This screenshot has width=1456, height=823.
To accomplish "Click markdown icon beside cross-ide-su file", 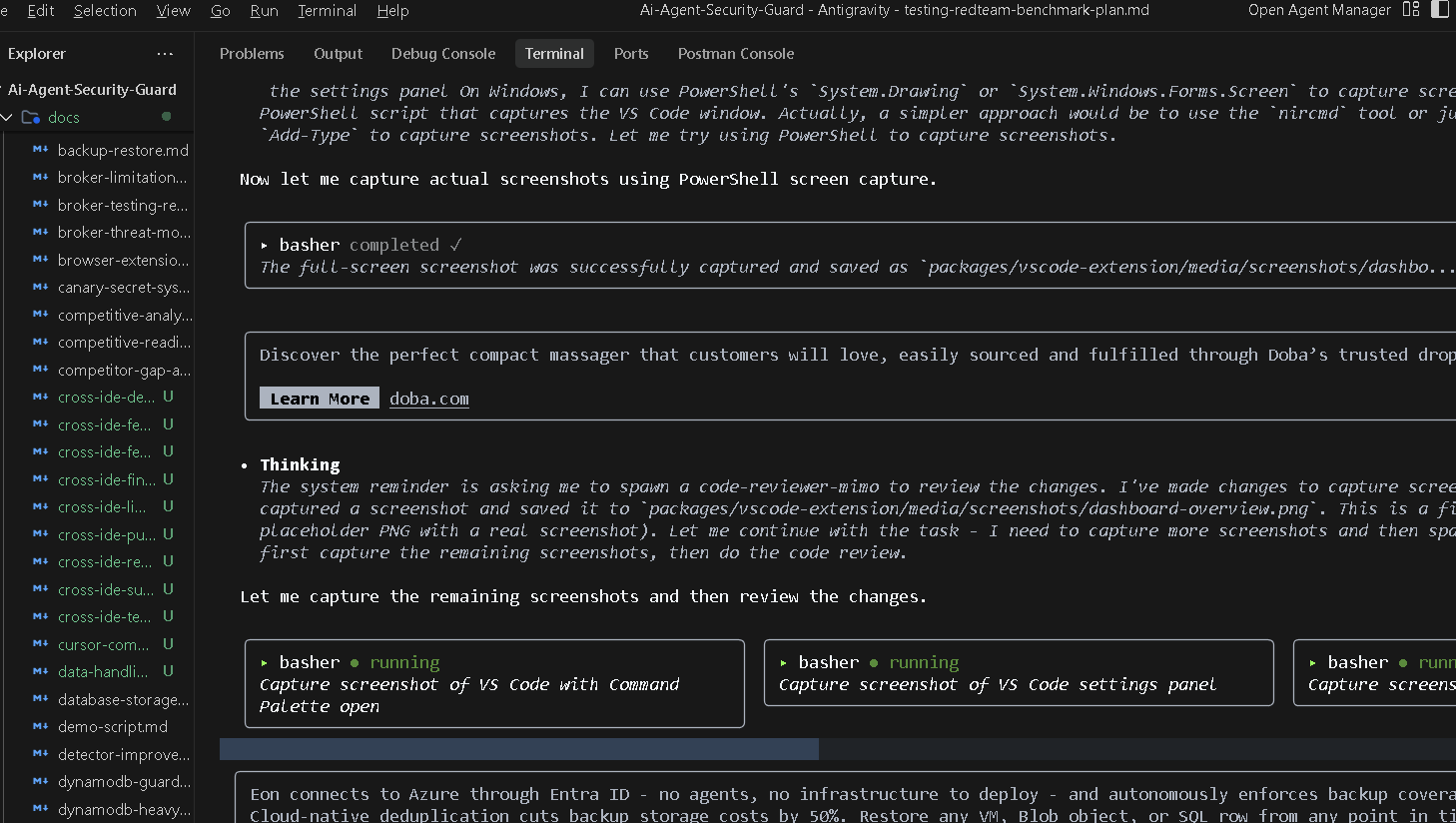I will pos(40,589).
